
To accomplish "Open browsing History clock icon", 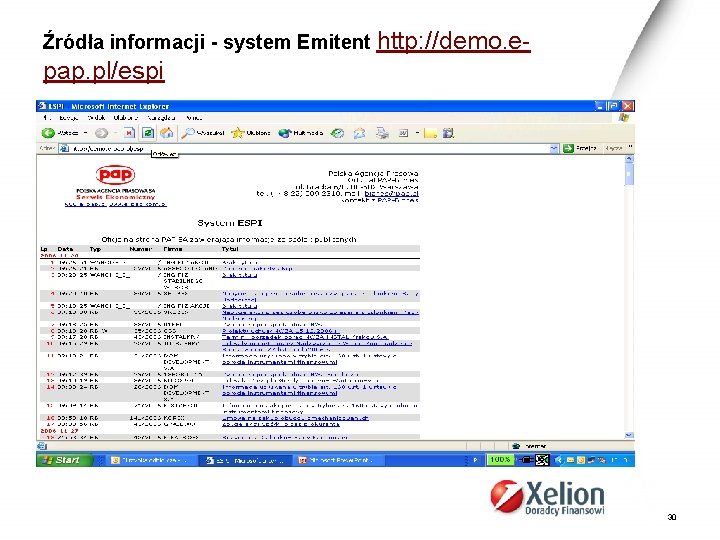I will coord(338,133).
